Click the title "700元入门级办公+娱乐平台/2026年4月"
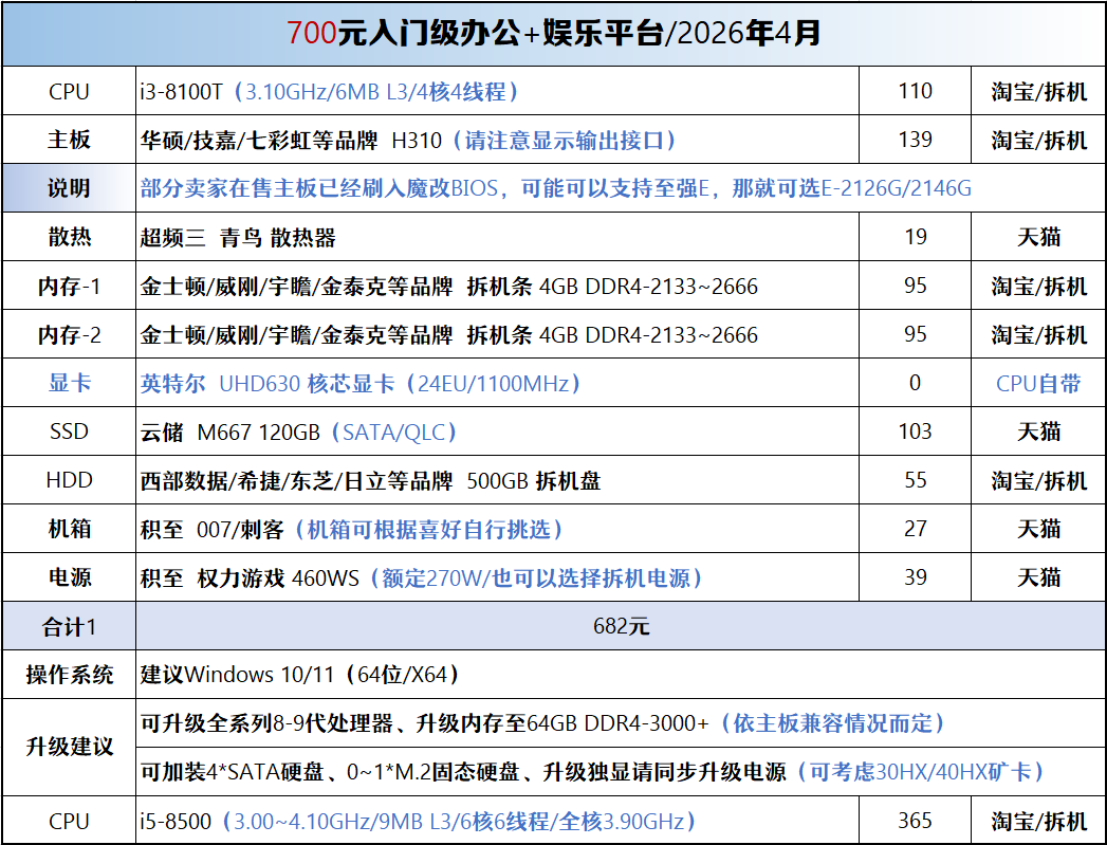This screenshot has height=846, width=1108. point(554,33)
